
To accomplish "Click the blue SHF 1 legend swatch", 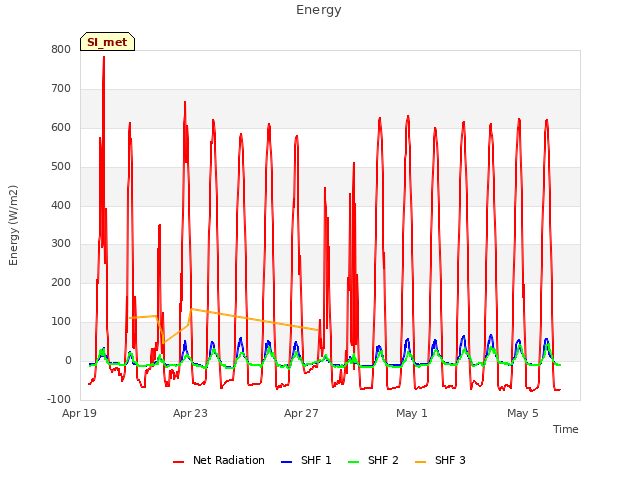I will (287, 462).
